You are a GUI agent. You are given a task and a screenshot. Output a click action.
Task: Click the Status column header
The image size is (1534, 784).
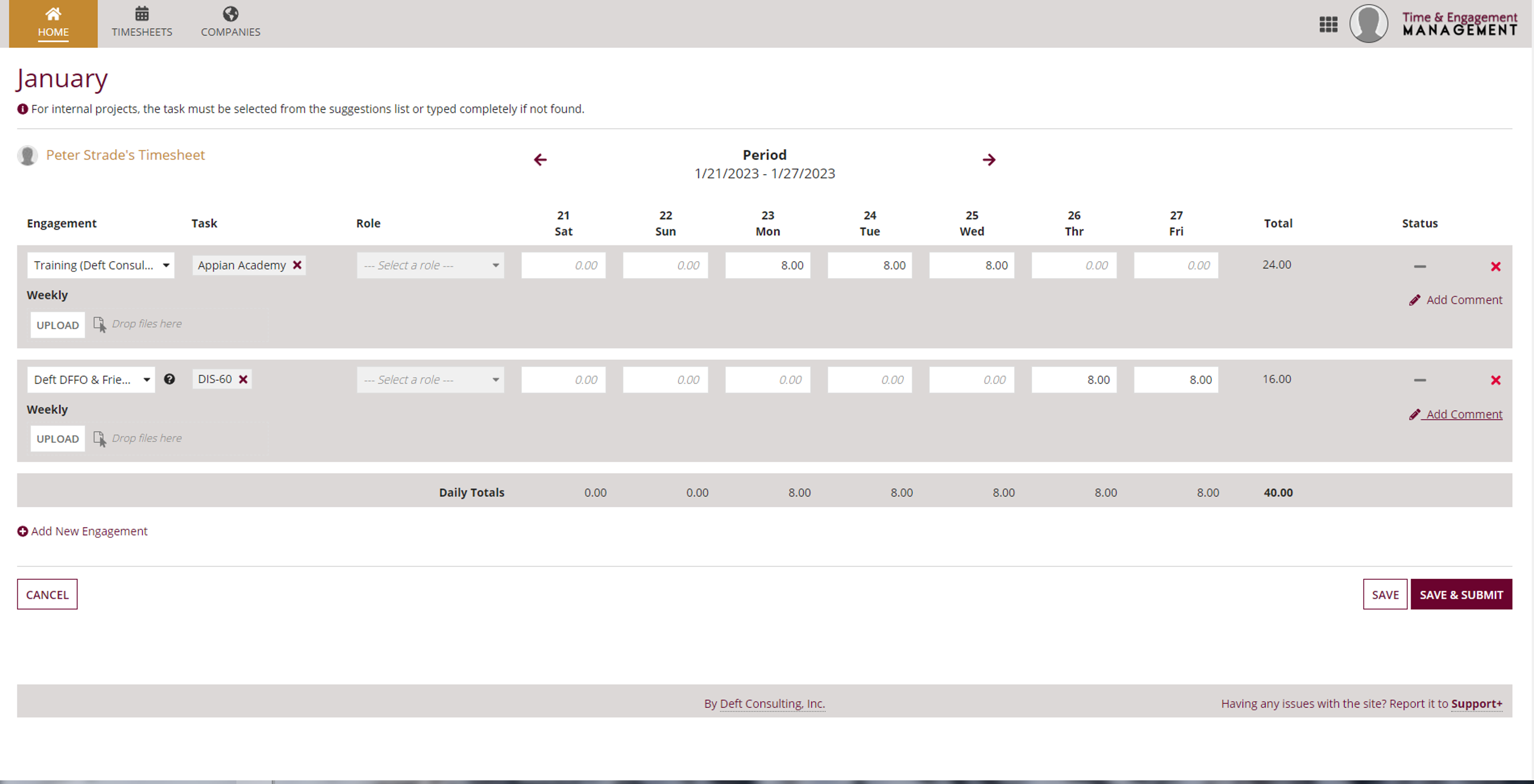point(1420,223)
